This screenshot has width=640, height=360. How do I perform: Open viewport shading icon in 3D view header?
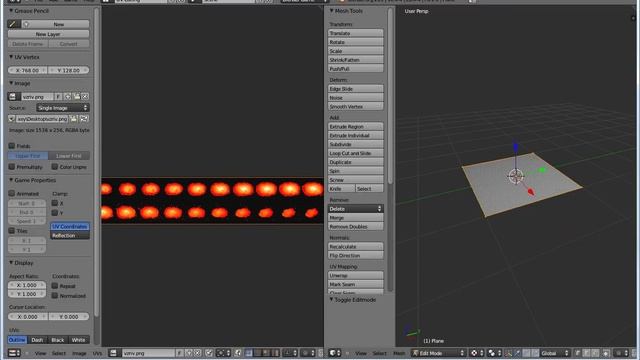coord(476,353)
